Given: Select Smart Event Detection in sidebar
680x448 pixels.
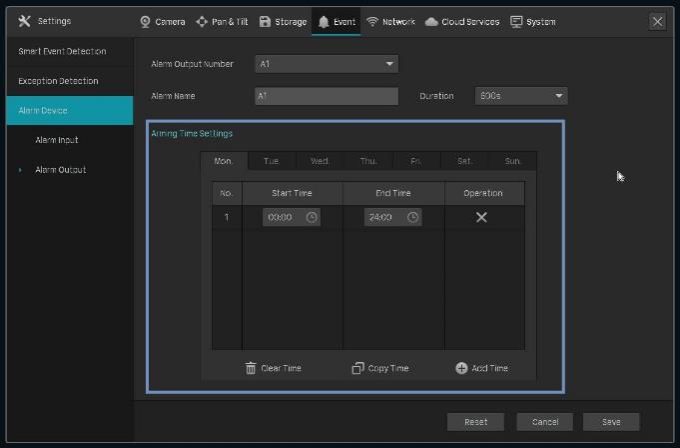Looking at the screenshot, I should tap(62, 51).
